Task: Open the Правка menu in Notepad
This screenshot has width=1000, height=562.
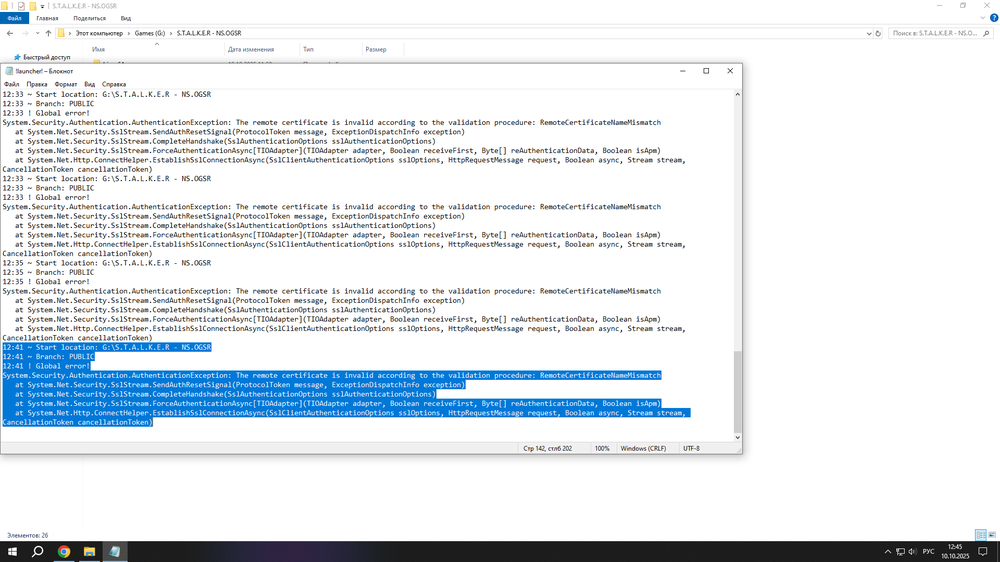Action: [36, 85]
